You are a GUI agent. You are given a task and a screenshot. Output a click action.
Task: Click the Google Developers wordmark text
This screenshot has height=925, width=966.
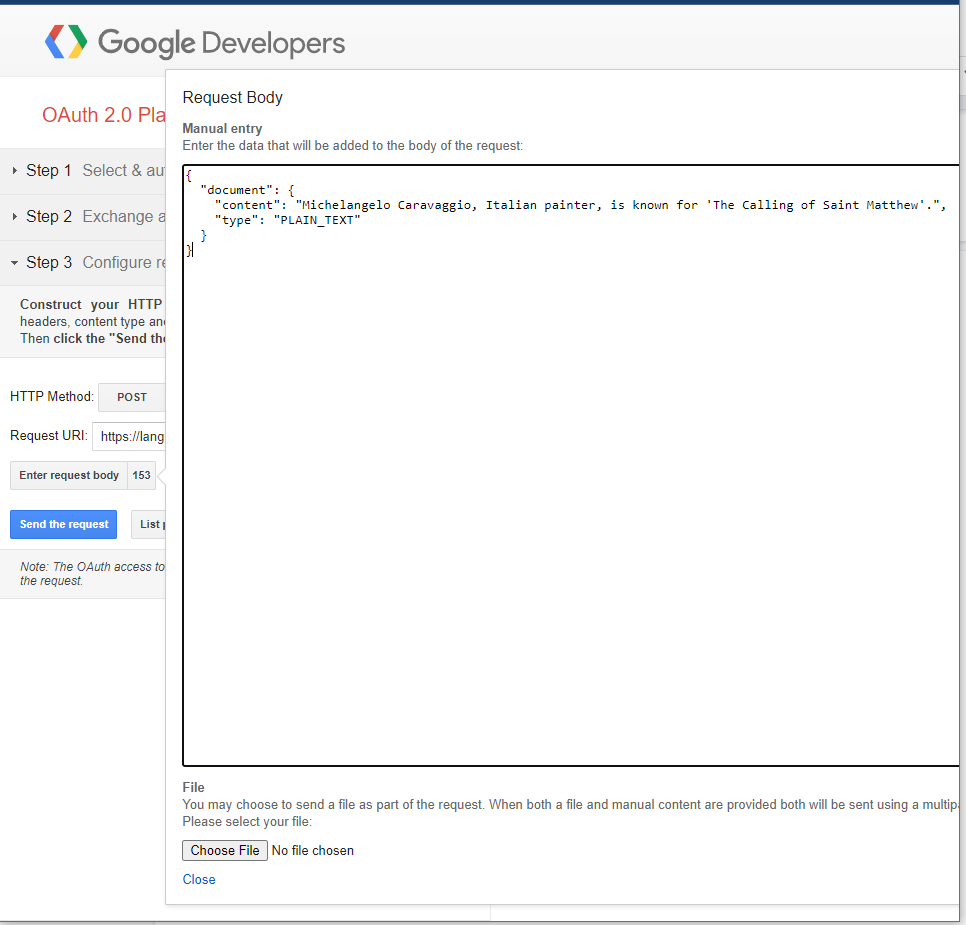coord(221,43)
